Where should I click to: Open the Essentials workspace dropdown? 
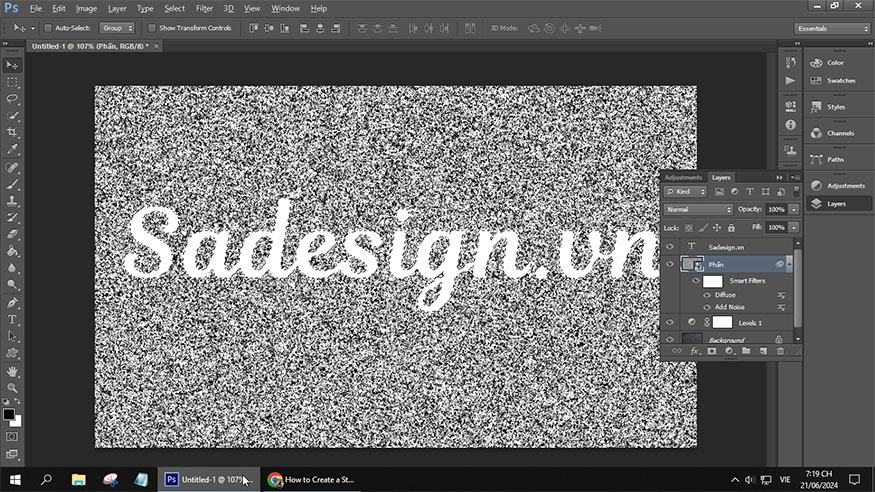pos(832,28)
